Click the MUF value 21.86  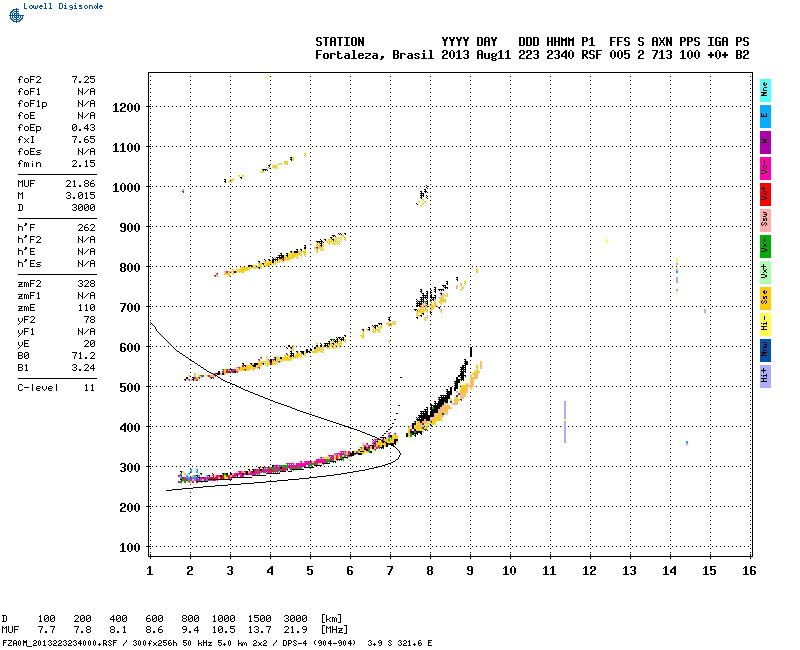[81, 184]
